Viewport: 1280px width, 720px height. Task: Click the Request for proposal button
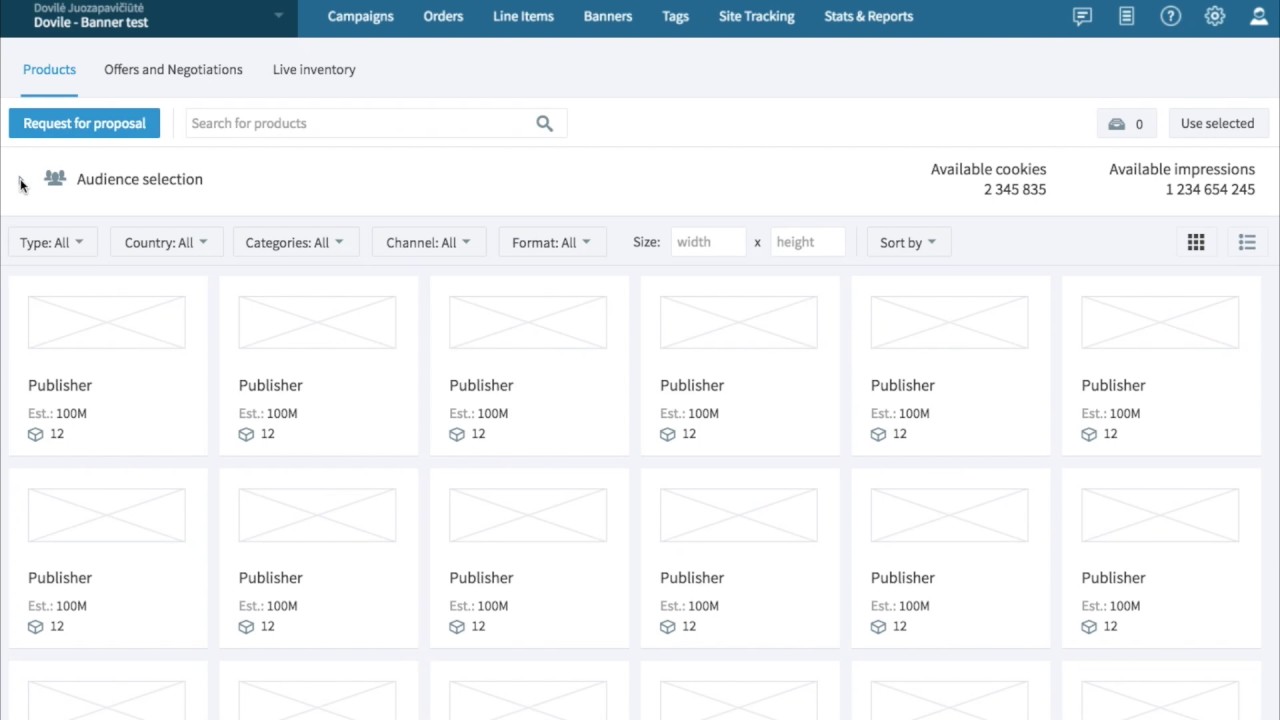(84, 123)
